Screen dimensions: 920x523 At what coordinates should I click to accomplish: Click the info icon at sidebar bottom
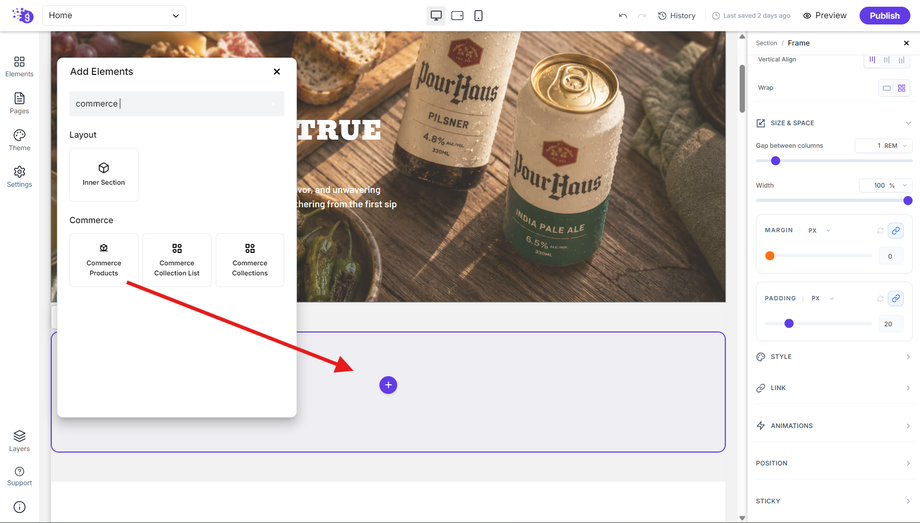coord(19,507)
